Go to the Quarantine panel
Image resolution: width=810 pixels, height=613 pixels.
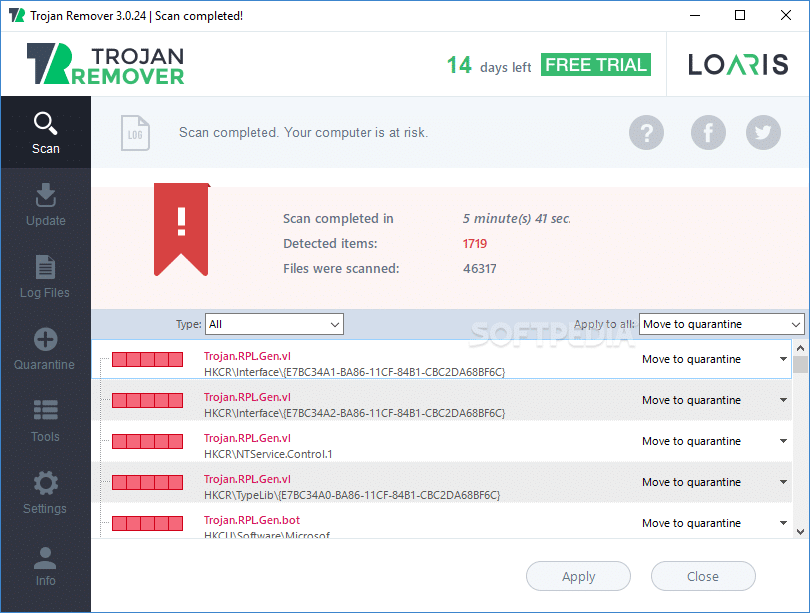coord(45,349)
